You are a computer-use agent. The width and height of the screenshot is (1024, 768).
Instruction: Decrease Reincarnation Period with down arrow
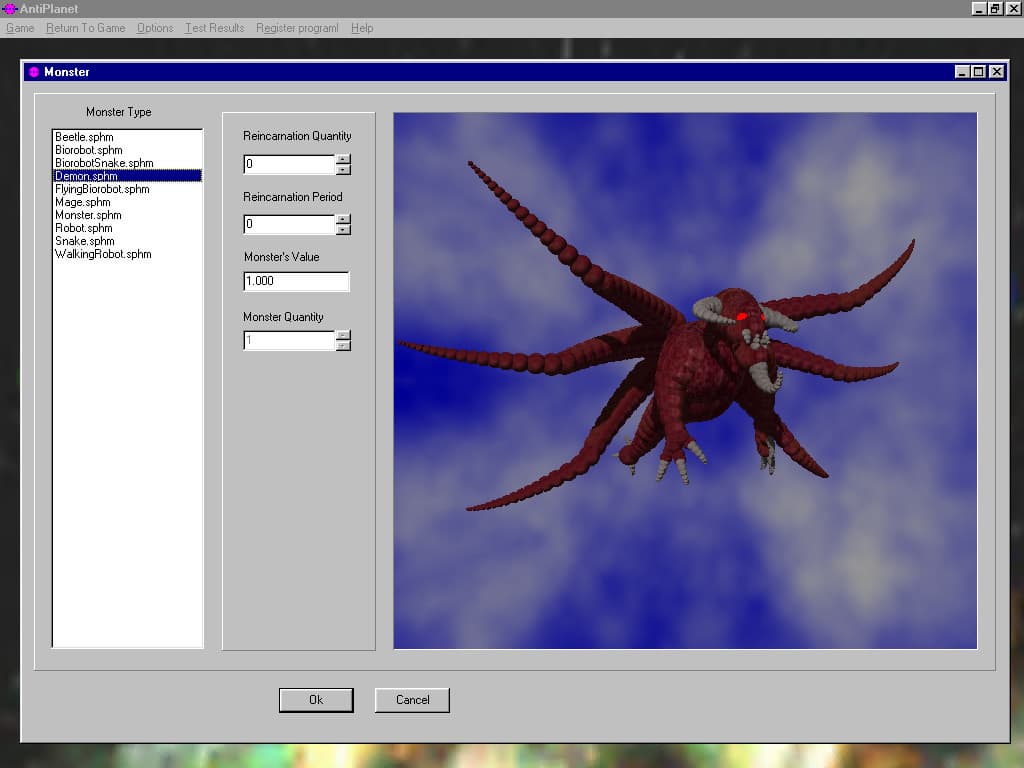344,229
